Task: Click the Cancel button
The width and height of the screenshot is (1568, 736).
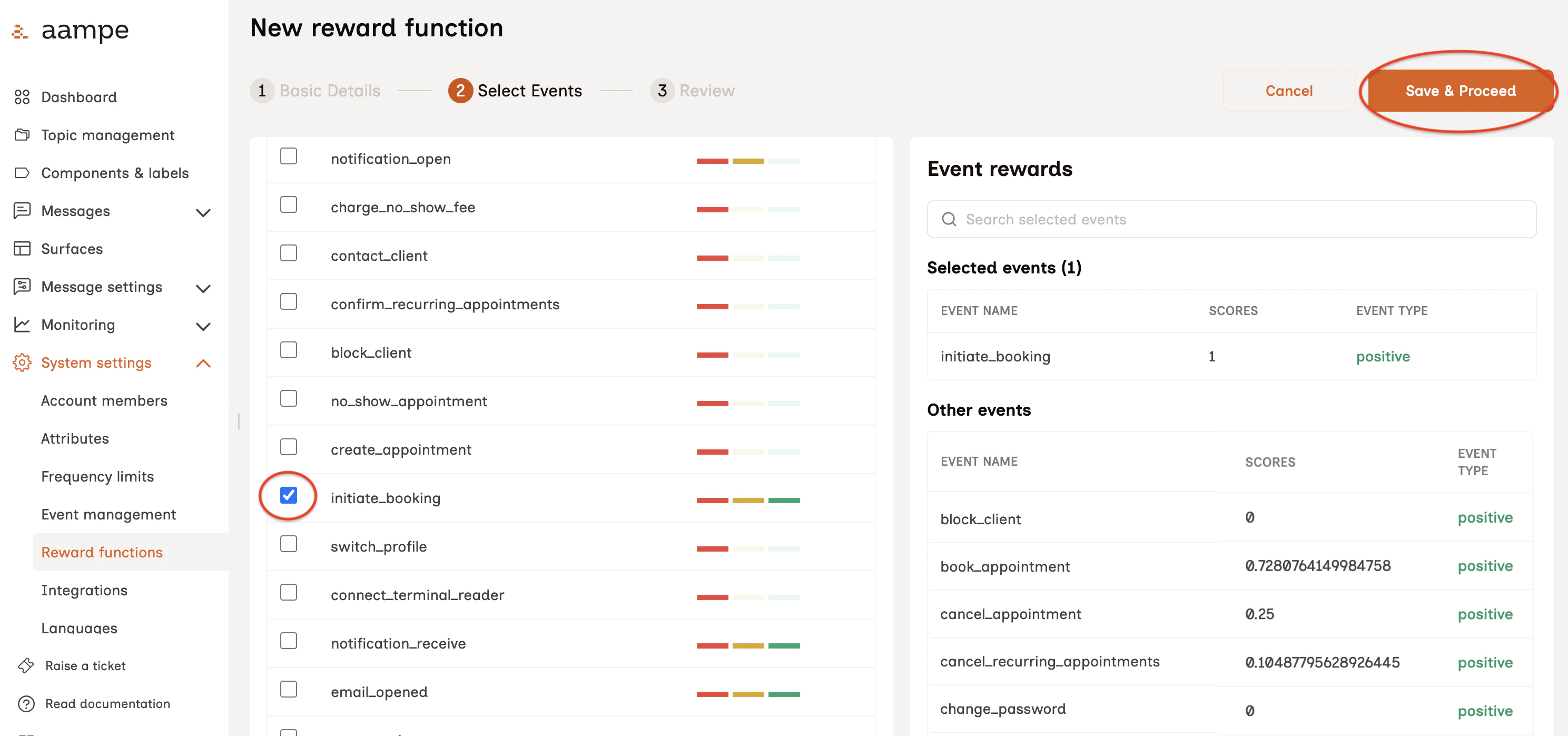Action: [x=1289, y=91]
